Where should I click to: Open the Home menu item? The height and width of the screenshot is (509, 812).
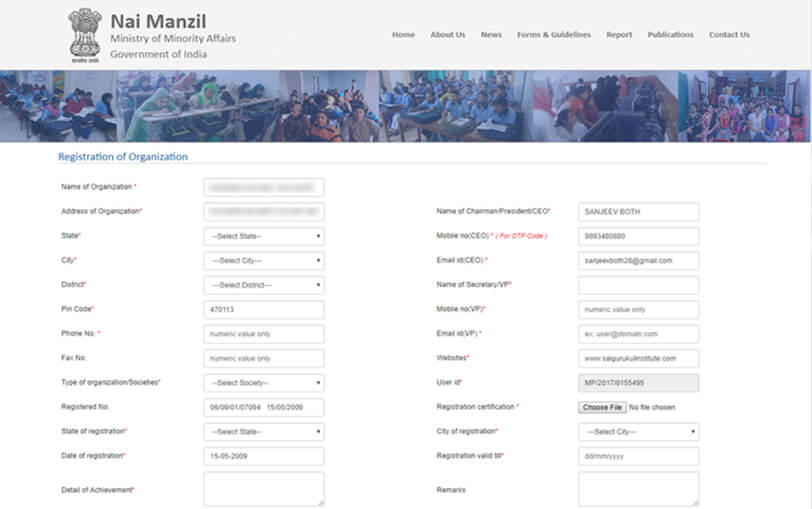tap(403, 35)
